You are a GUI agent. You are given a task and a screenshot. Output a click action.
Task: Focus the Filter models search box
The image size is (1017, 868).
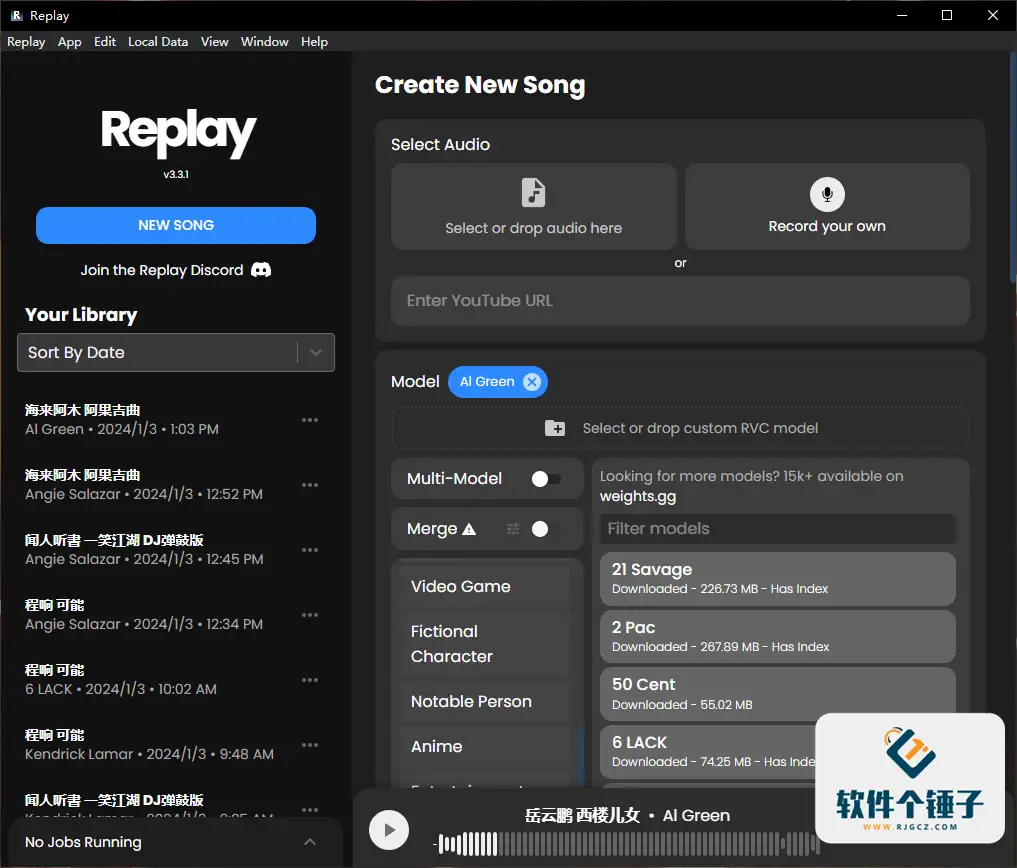(778, 529)
